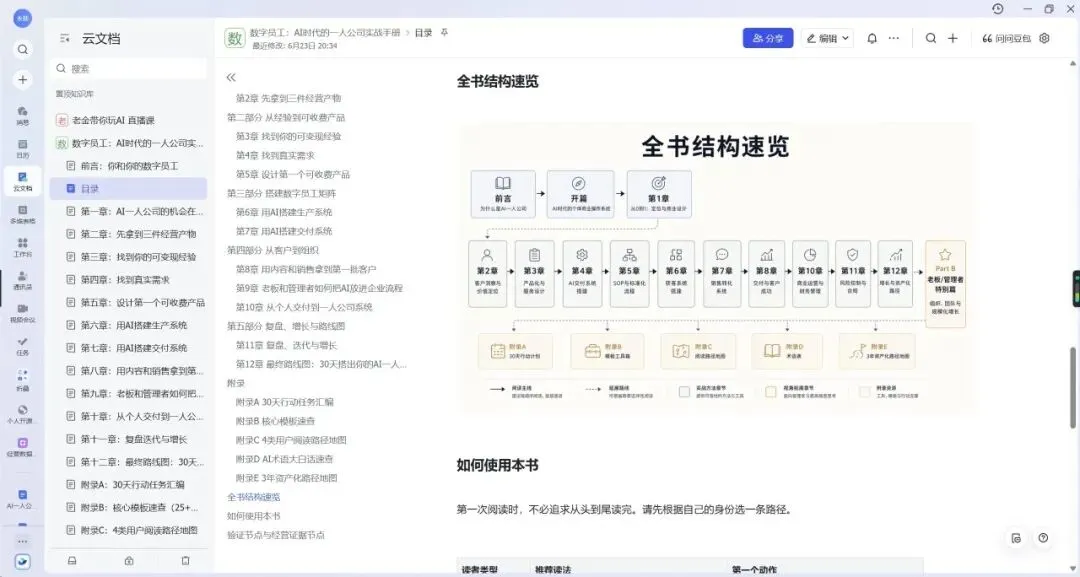Jump to 第4章 找到真实需求 in the outline

point(275,155)
